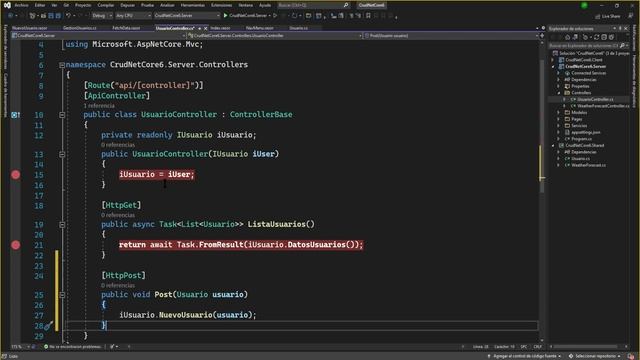Open the Debug configuration dropdown
Image resolution: width=640 pixels, height=360 pixels.
102,16
